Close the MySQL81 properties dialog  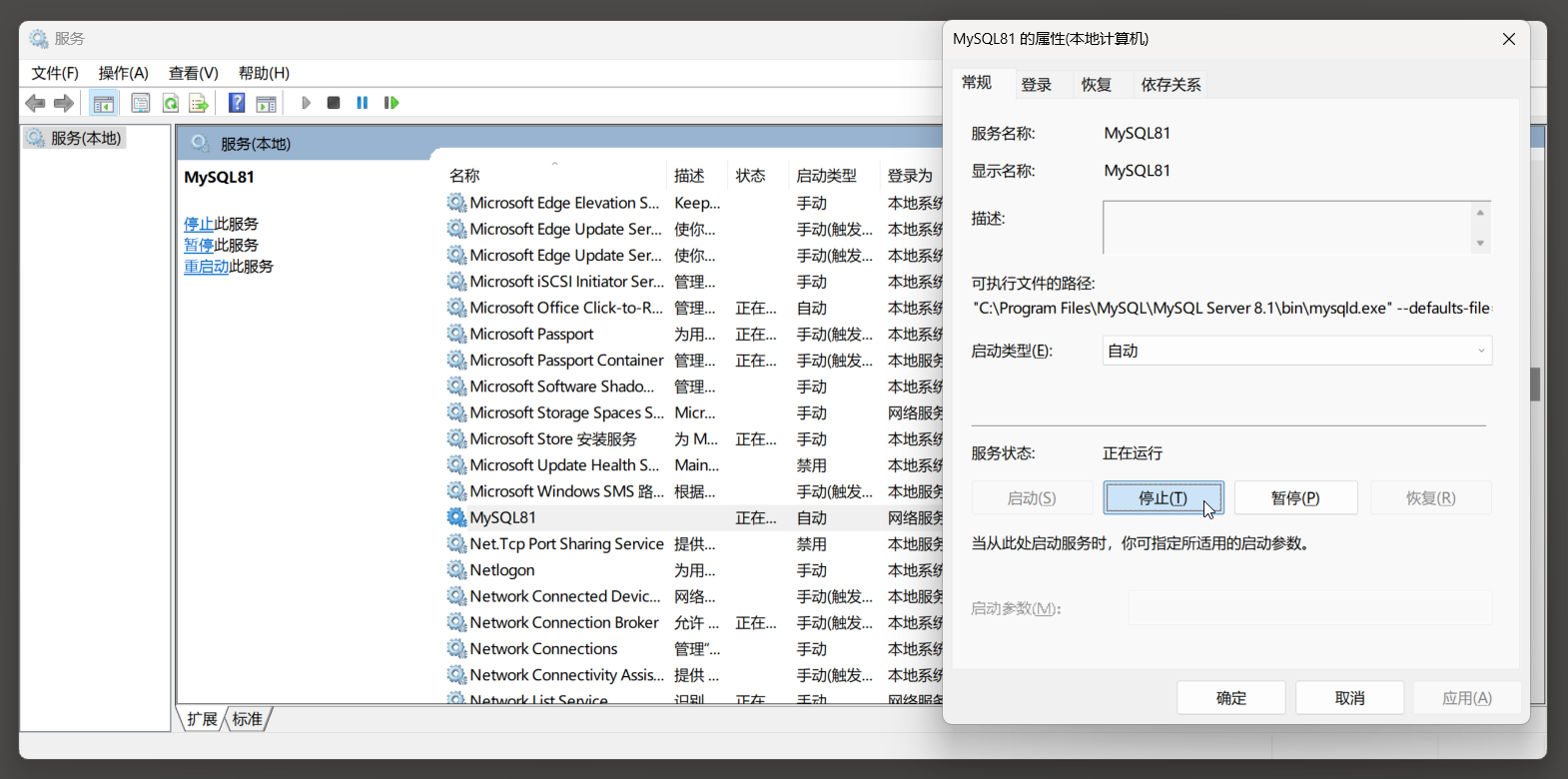click(1509, 39)
